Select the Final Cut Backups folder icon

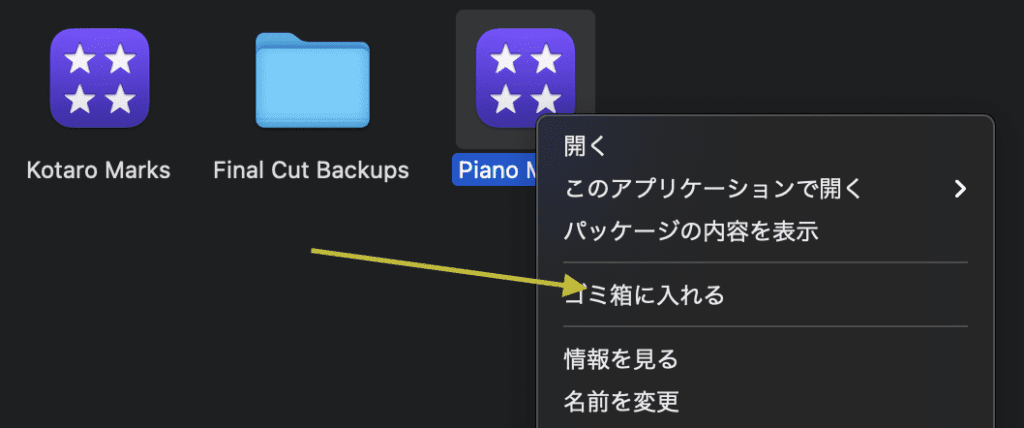312,80
